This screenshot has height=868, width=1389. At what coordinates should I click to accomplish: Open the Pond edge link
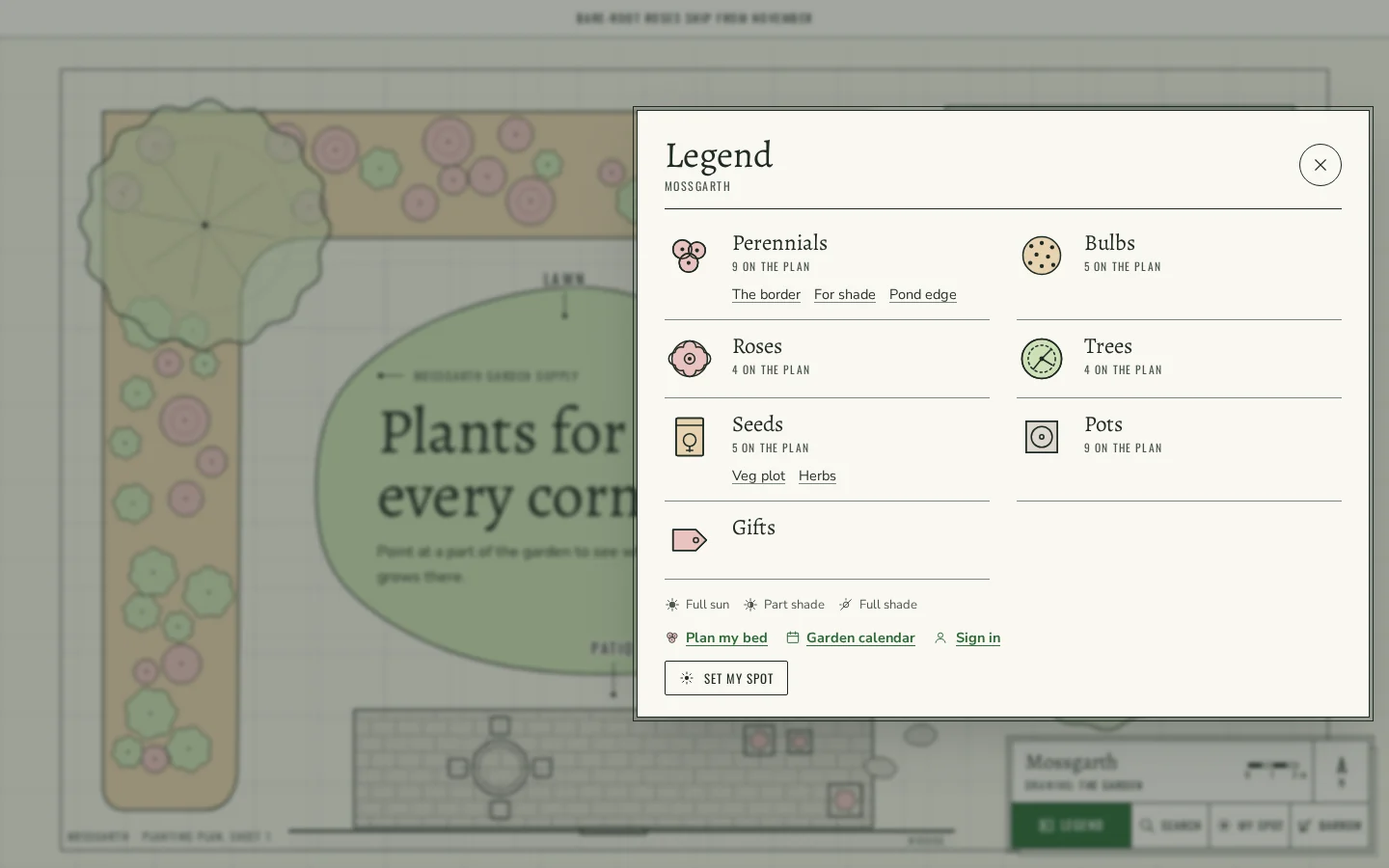[923, 295]
